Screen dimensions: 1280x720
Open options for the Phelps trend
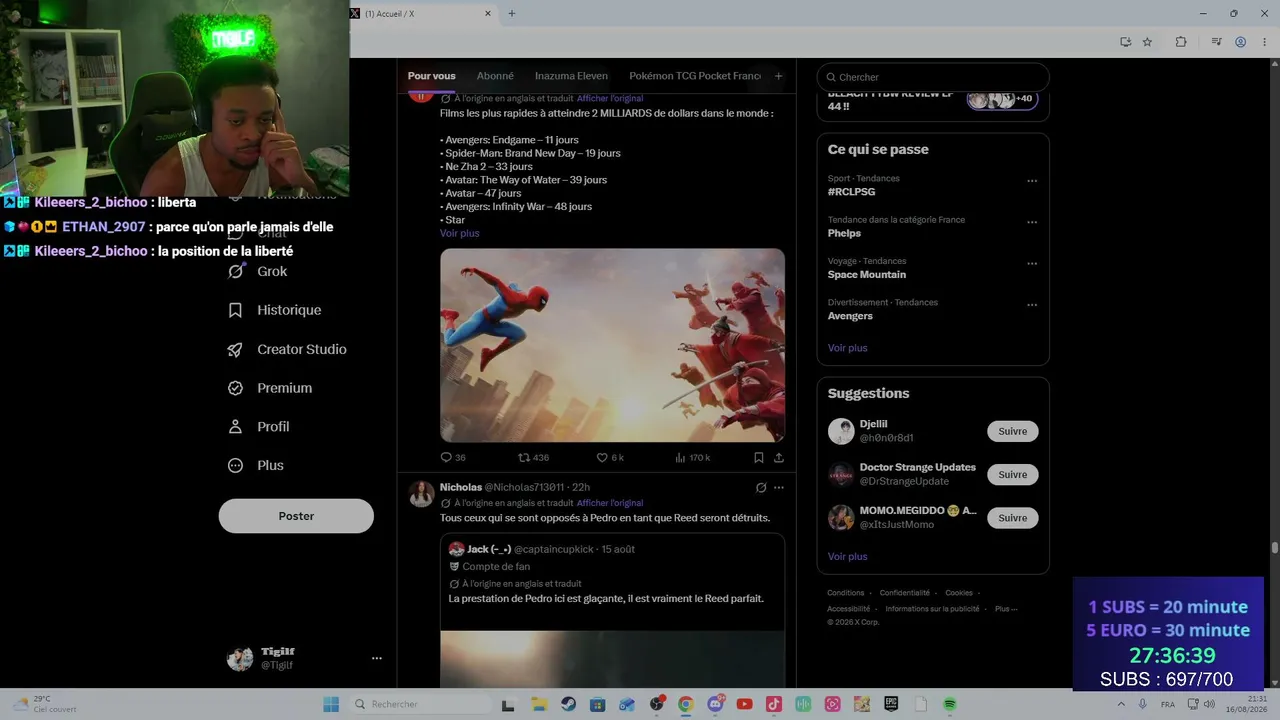tap(1032, 222)
